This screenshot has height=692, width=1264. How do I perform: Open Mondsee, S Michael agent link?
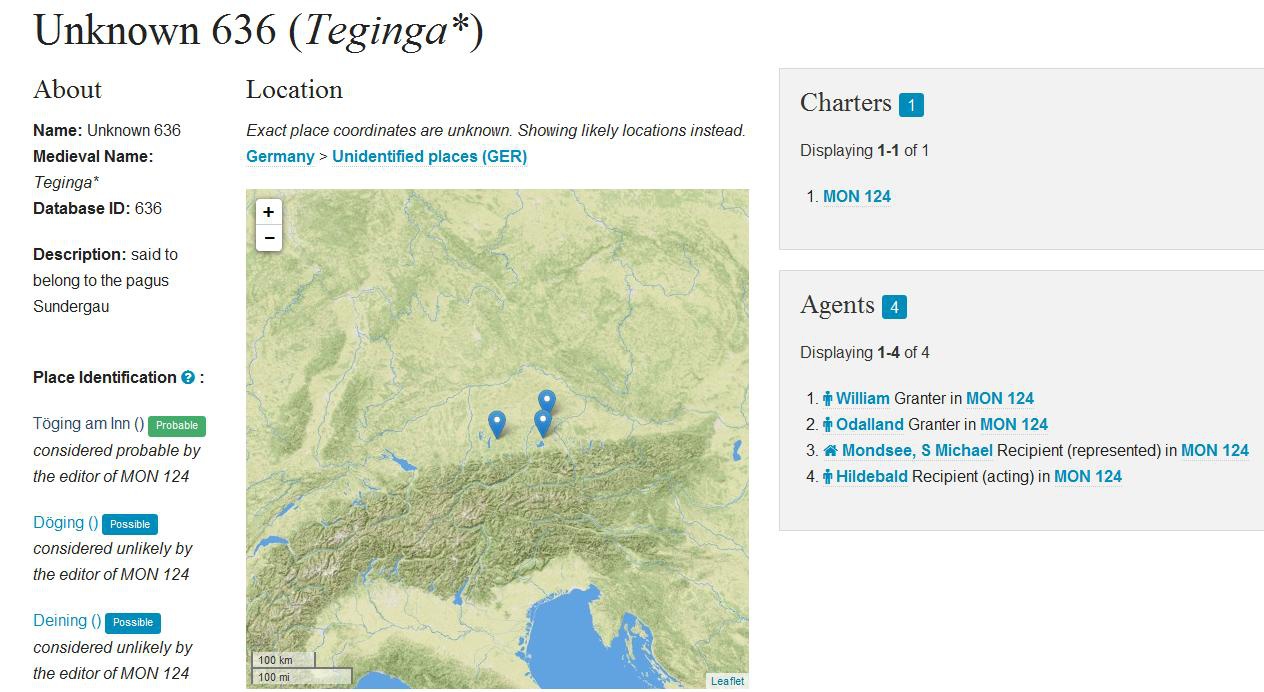point(917,450)
